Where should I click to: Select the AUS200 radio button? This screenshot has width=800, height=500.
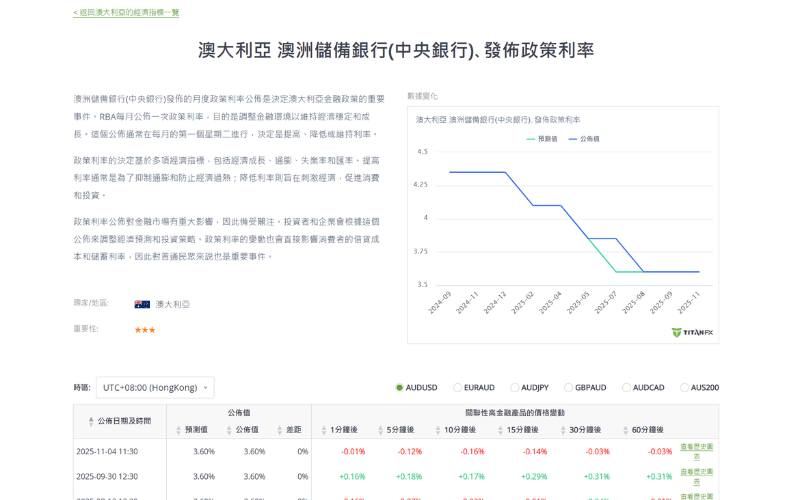(x=684, y=388)
